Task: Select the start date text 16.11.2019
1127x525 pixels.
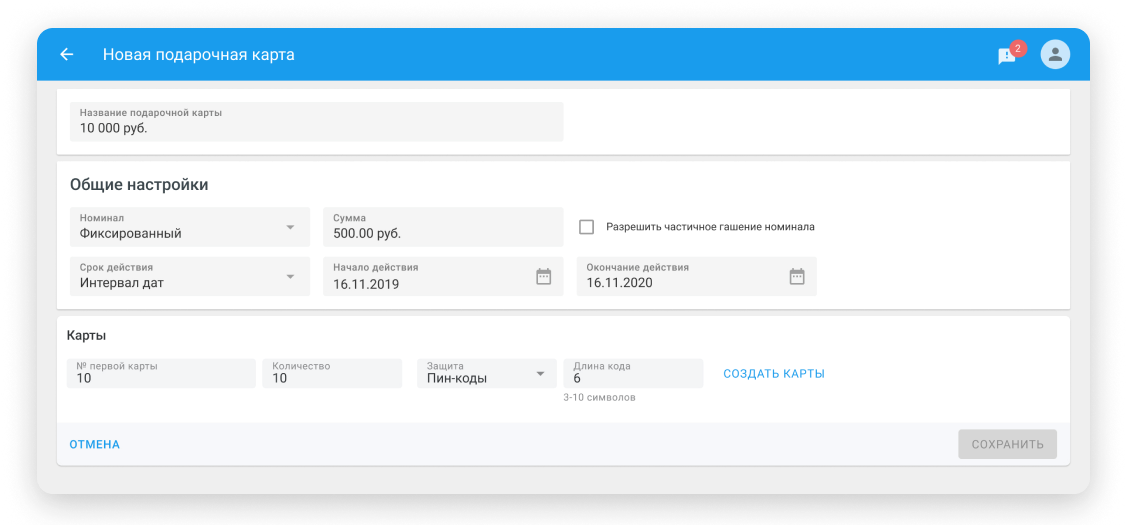Action: (365, 284)
